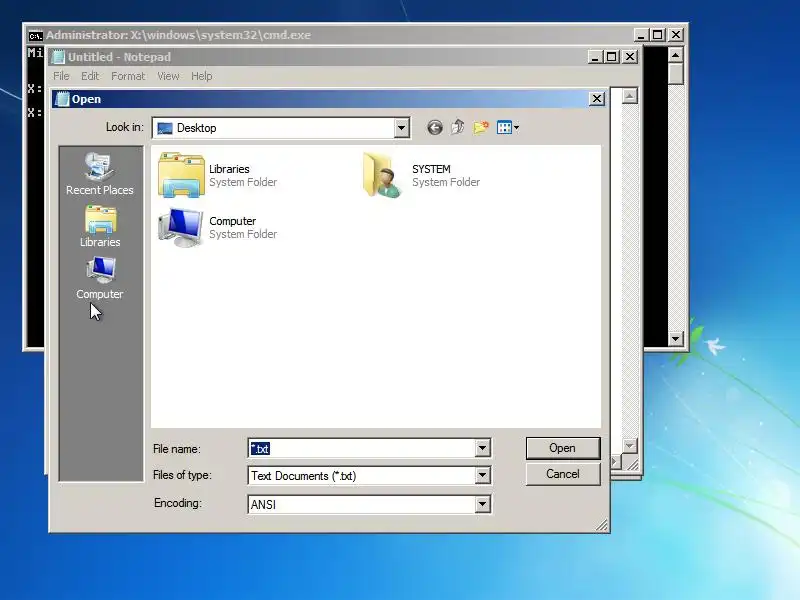Click the desktop icon inside Look in box
This screenshot has width=800, height=600.
[165, 128]
